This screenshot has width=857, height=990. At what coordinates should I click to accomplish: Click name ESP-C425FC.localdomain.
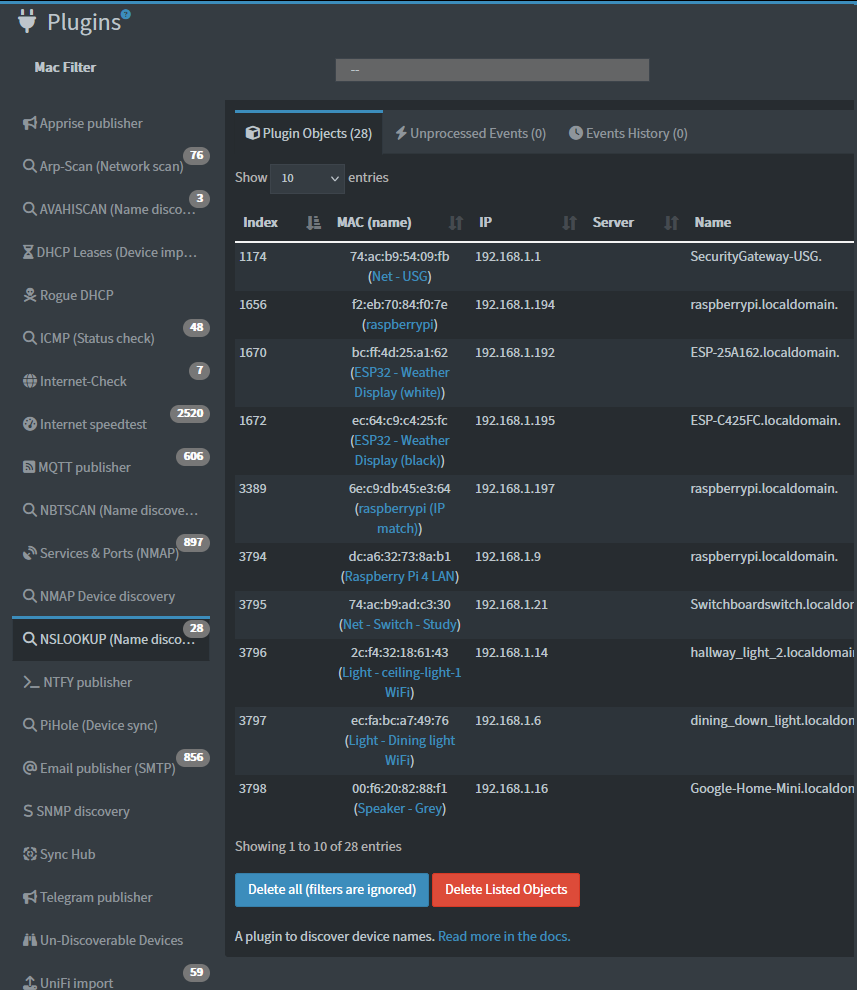click(x=765, y=420)
